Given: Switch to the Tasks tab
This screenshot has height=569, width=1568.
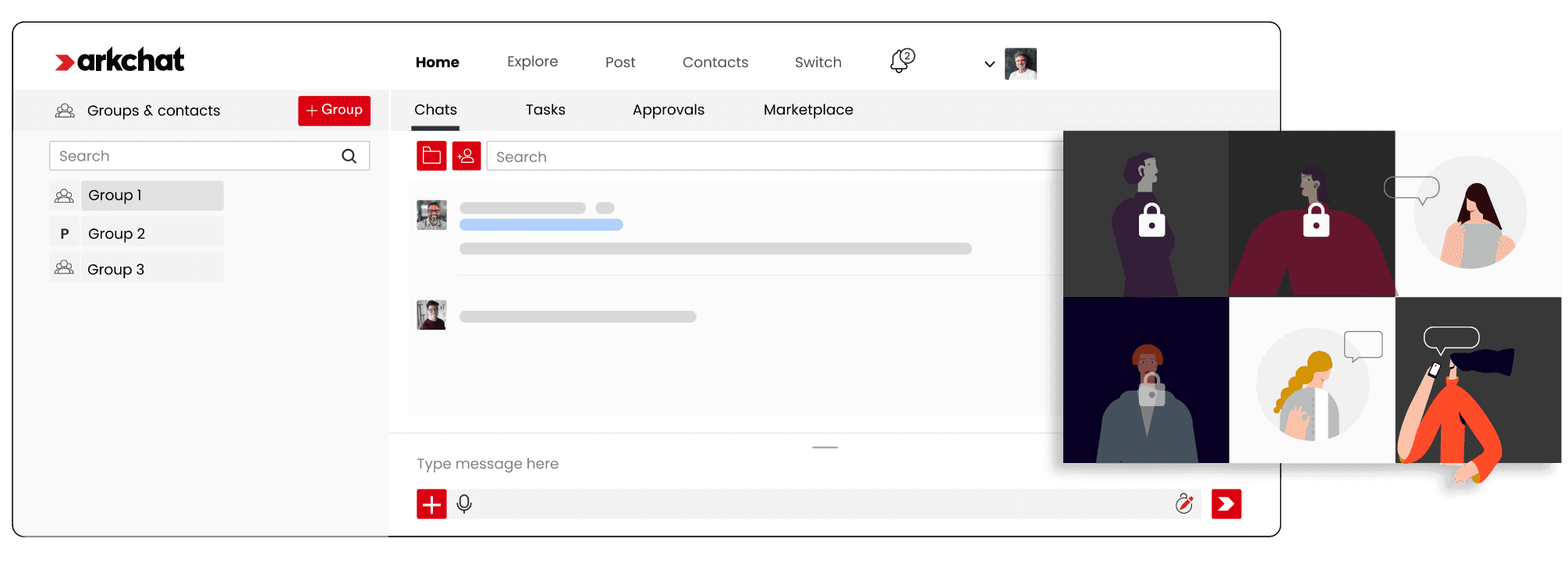Looking at the screenshot, I should [545, 110].
